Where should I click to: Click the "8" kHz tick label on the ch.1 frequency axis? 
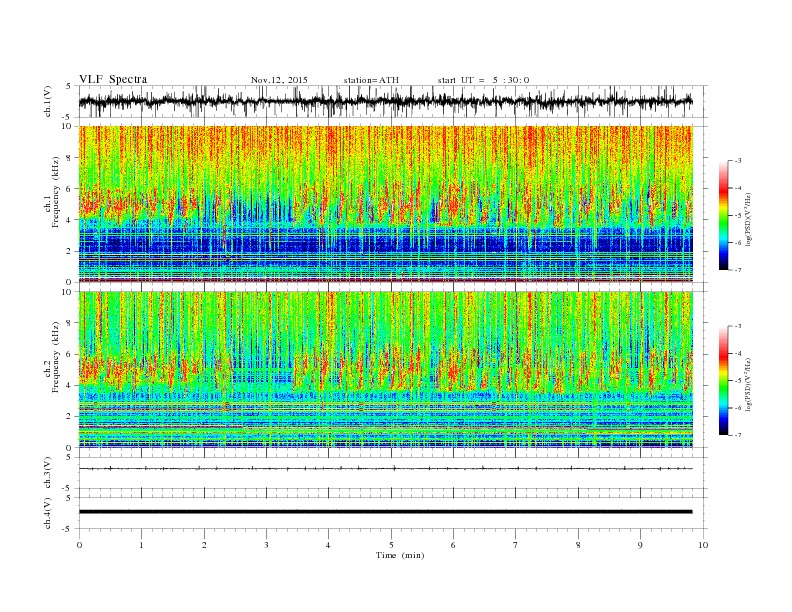tap(69, 158)
